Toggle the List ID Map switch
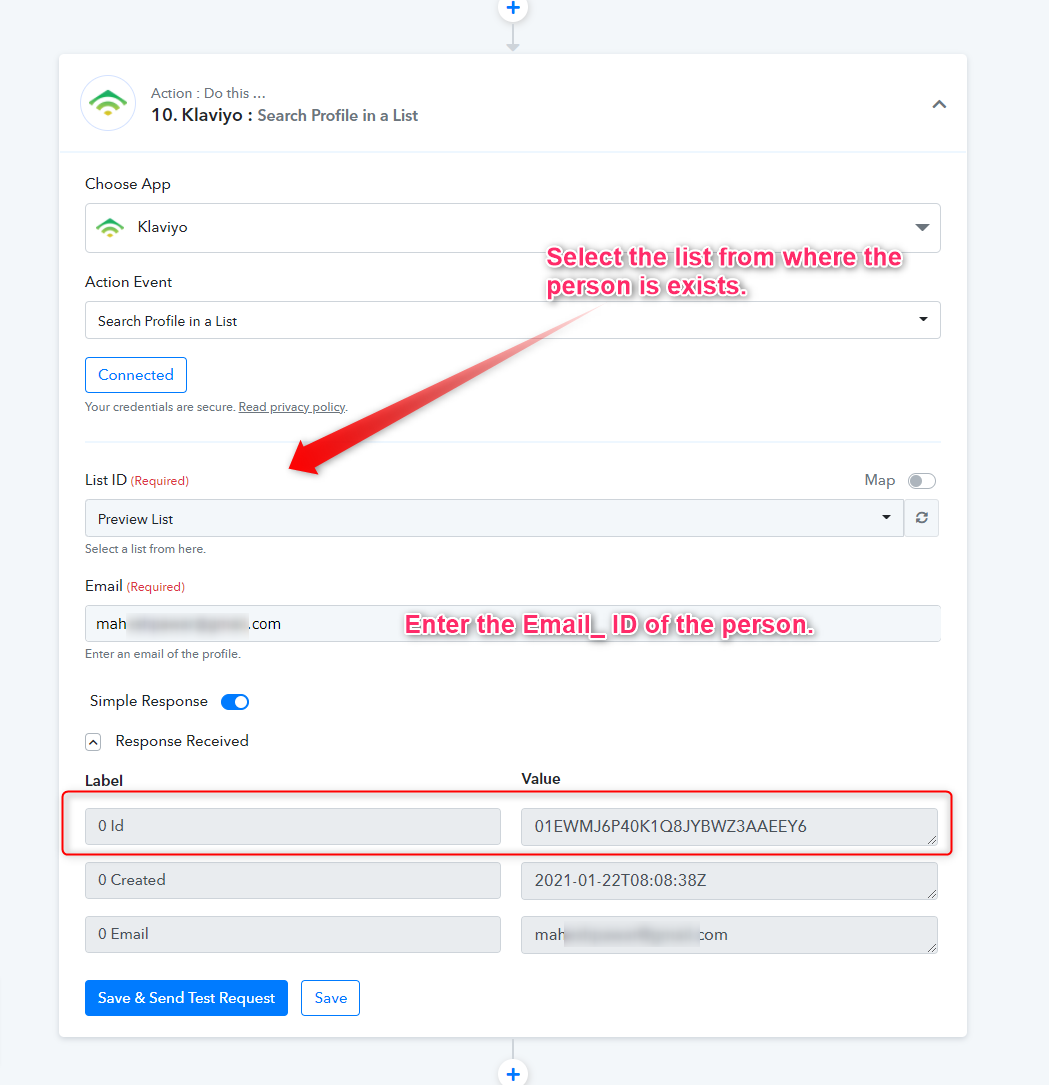 pos(922,481)
